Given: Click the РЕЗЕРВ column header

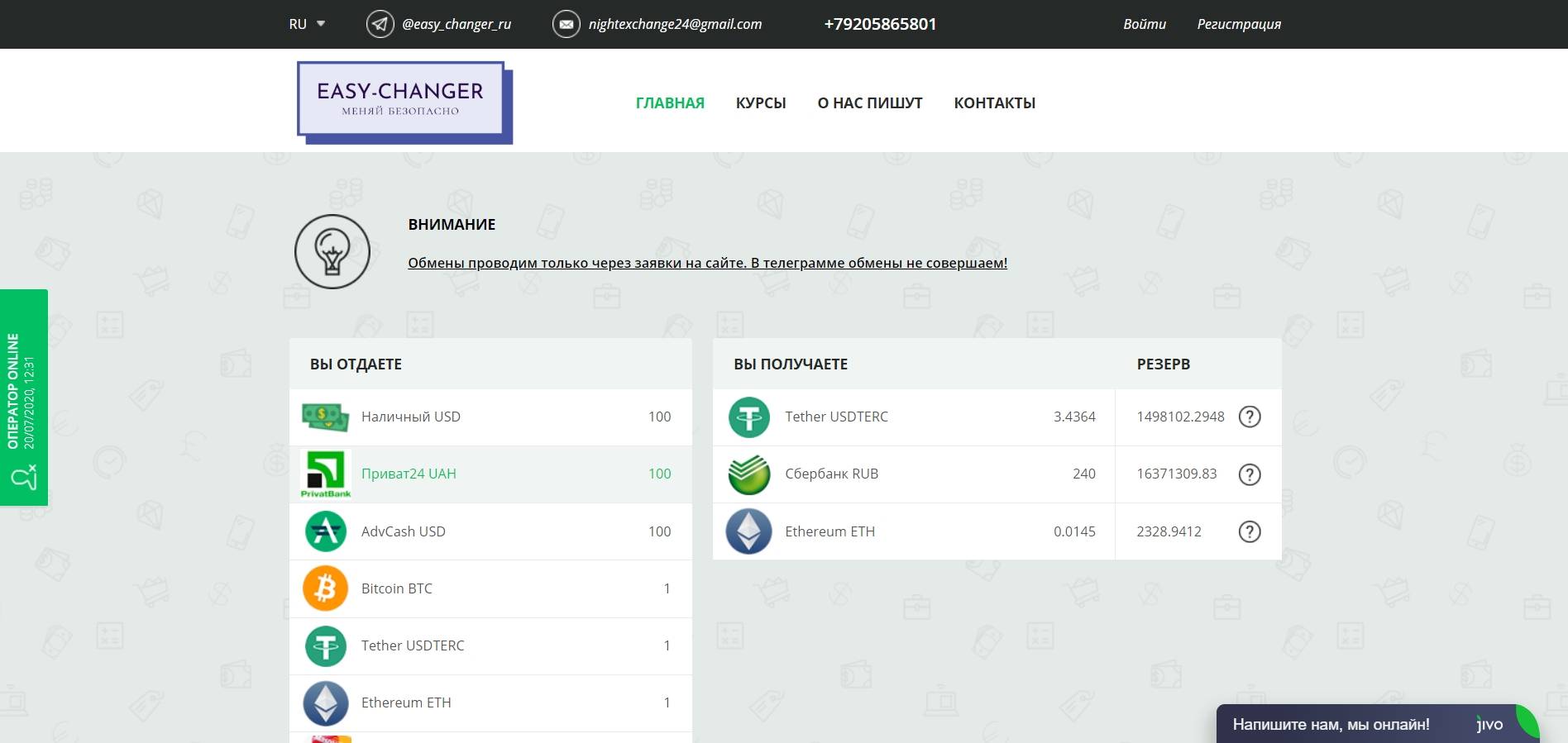Looking at the screenshot, I should (1164, 364).
